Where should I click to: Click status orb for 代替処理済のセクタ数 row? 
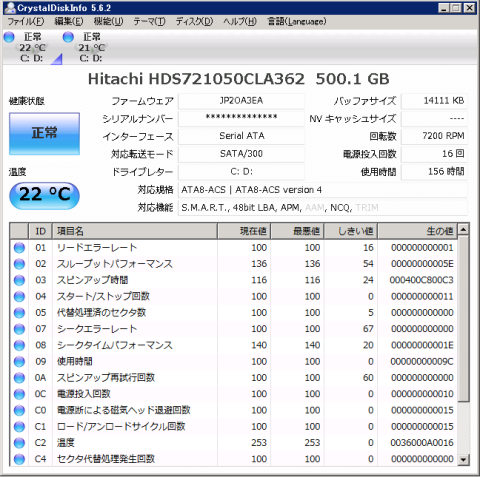click(19, 313)
